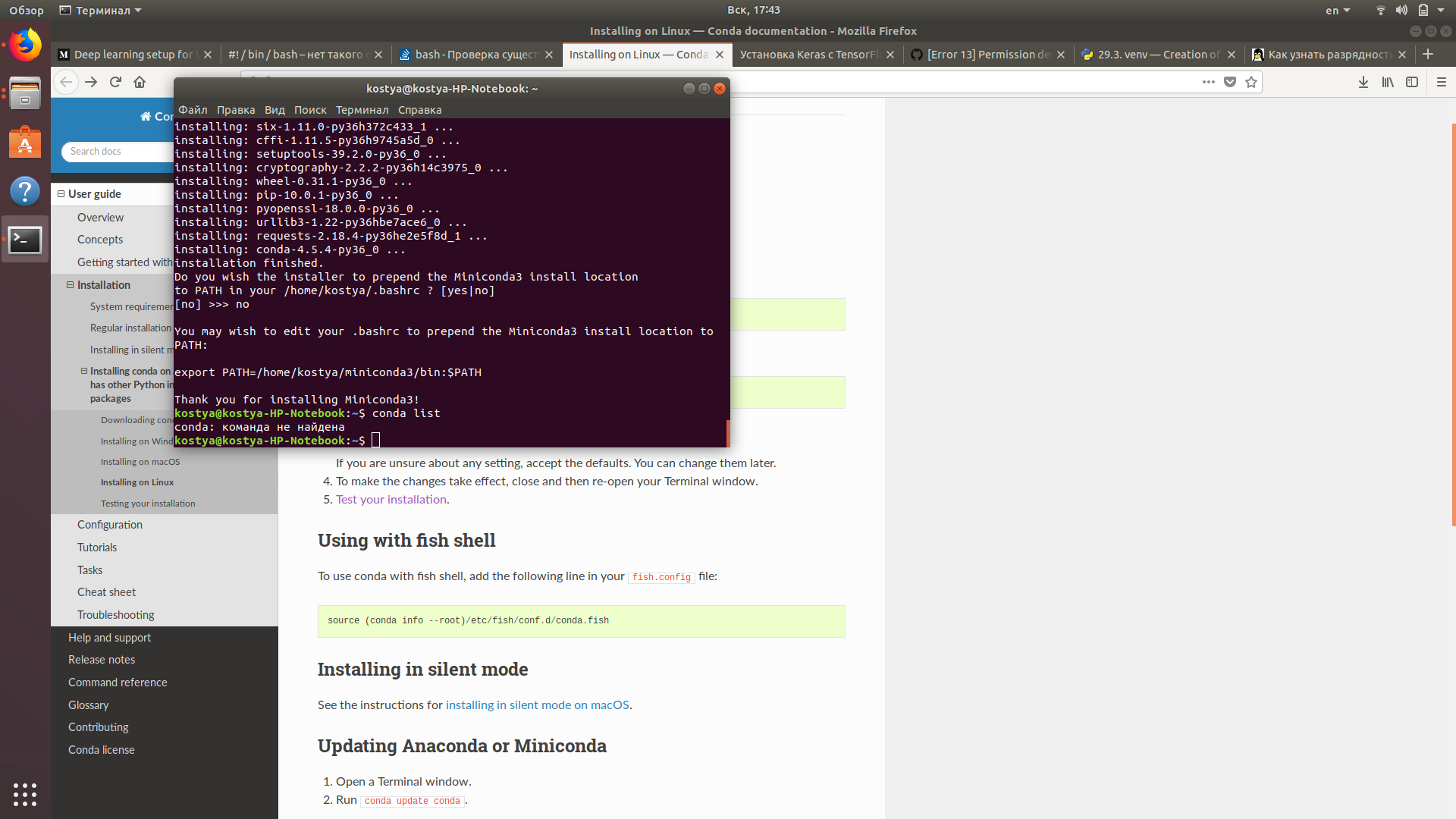Image resolution: width=1456 pixels, height=819 pixels.
Task: Open Ubuntu Software from dock
Action: coord(25,142)
